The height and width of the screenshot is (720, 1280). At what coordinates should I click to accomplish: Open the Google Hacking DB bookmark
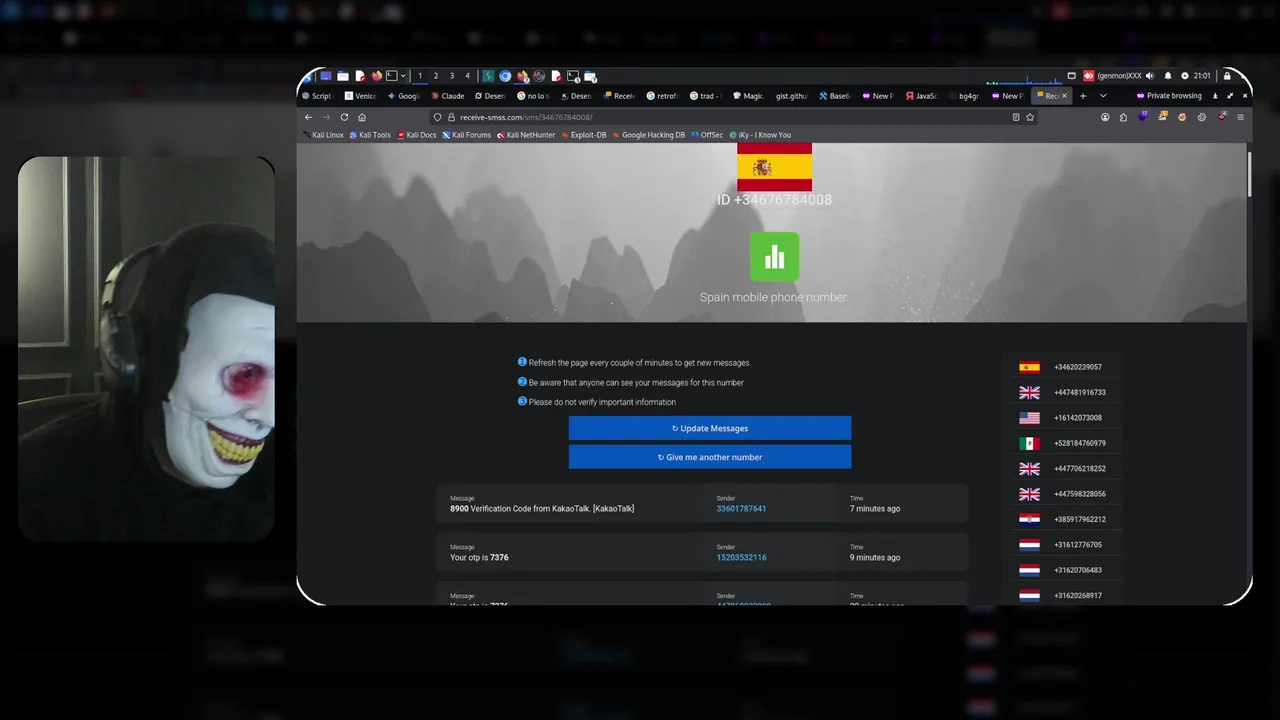(x=649, y=135)
